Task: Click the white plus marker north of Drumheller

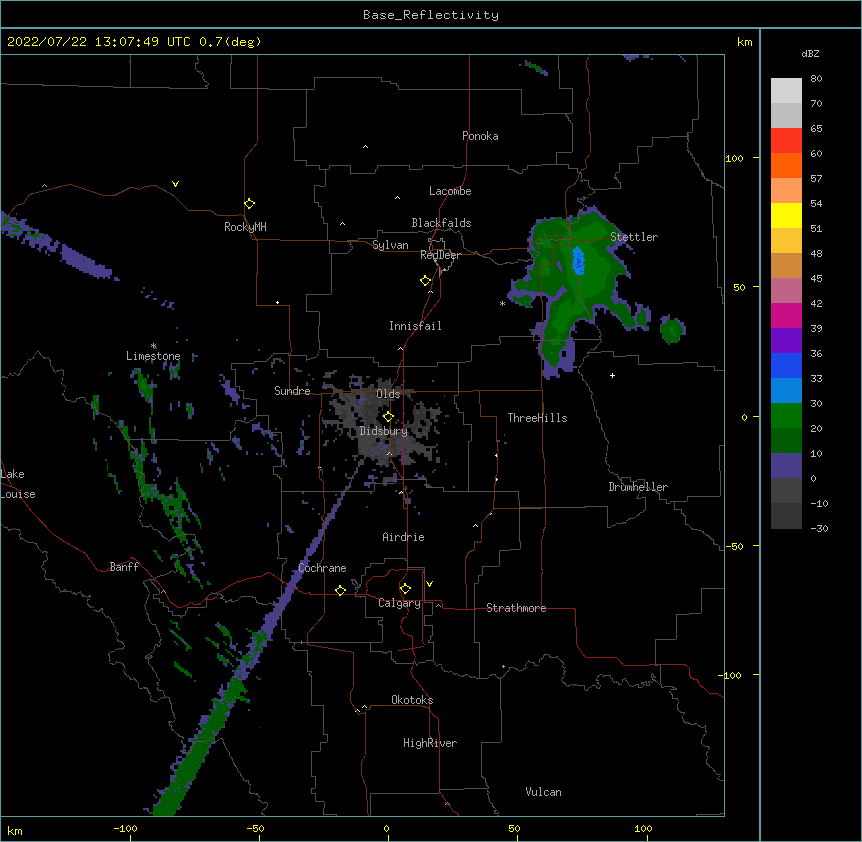Action: point(612,375)
